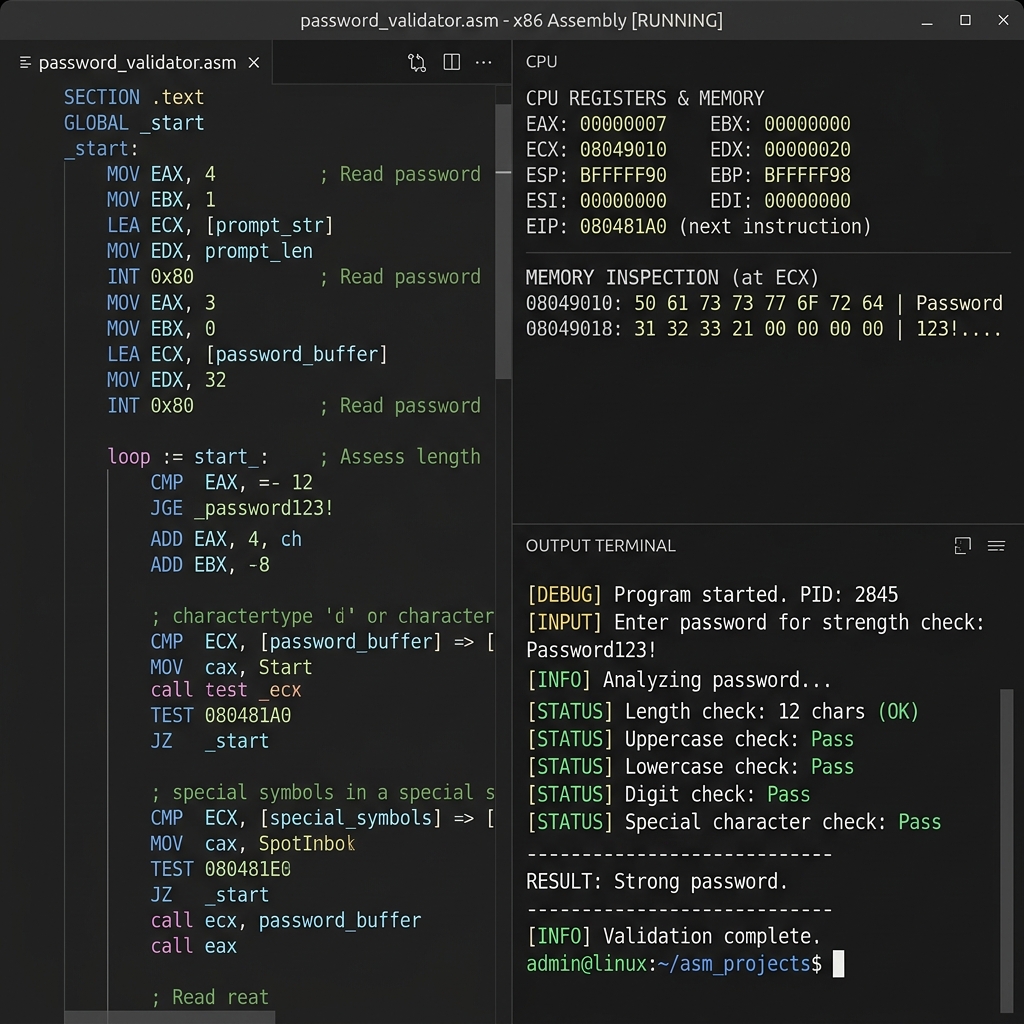1024x1024 pixels.
Task: Close the assembly editor window
Action: click(x=1003, y=20)
